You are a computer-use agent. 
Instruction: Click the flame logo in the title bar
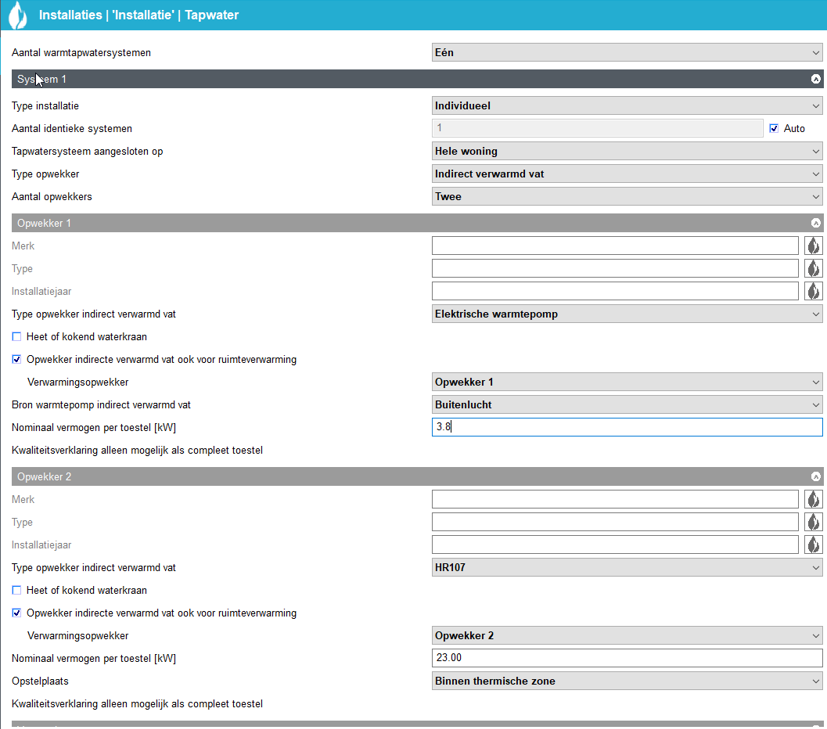click(17, 15)
